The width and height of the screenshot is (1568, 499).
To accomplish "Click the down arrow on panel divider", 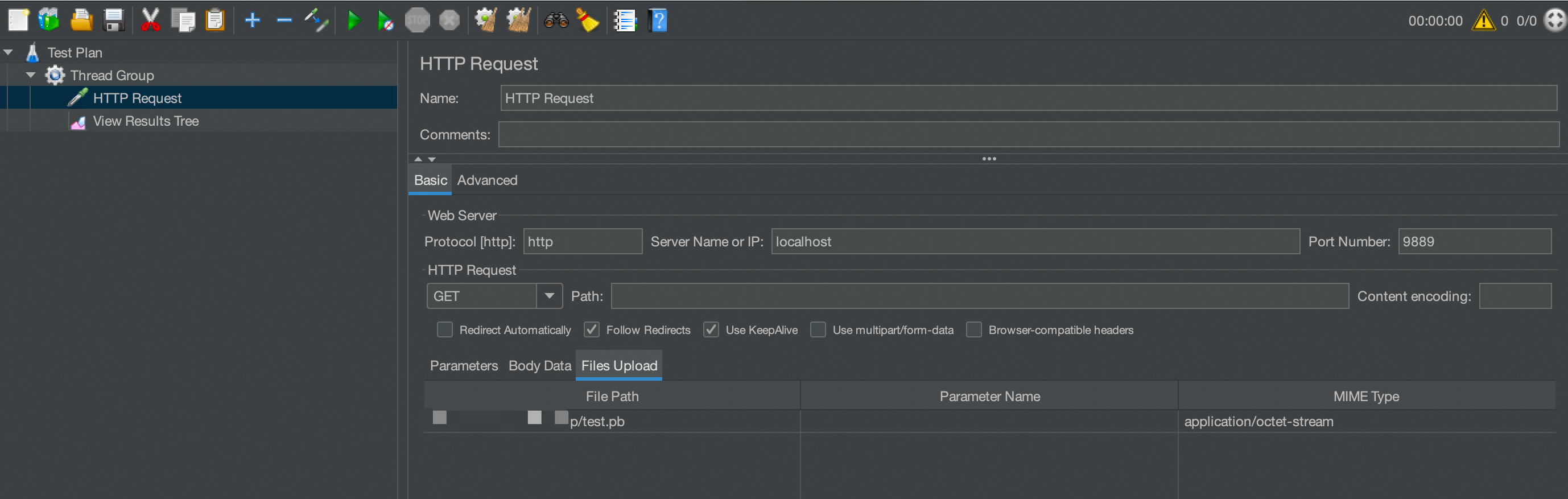I will tap(432, 159).
